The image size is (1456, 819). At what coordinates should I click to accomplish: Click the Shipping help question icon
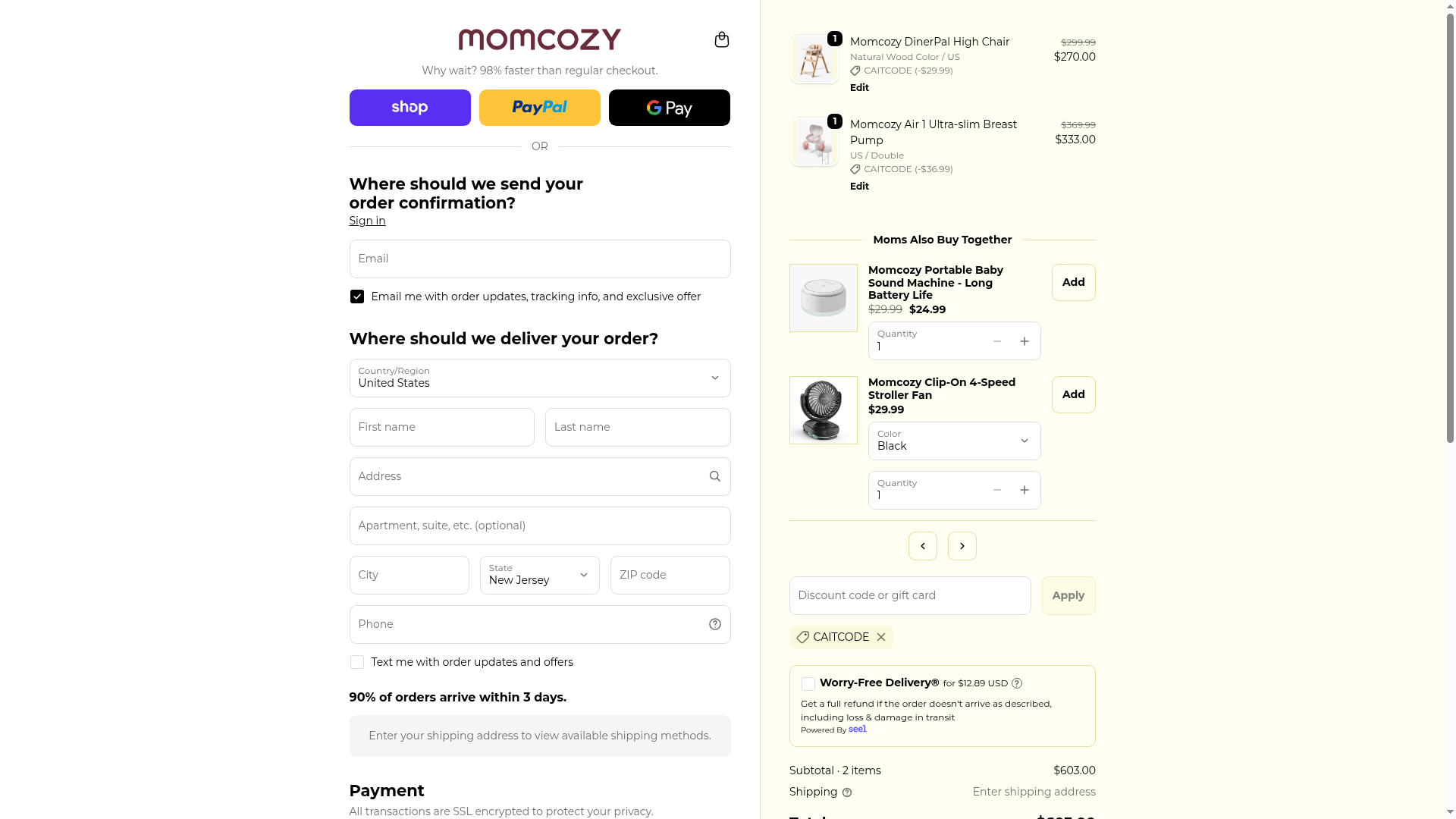click(847, 792)
